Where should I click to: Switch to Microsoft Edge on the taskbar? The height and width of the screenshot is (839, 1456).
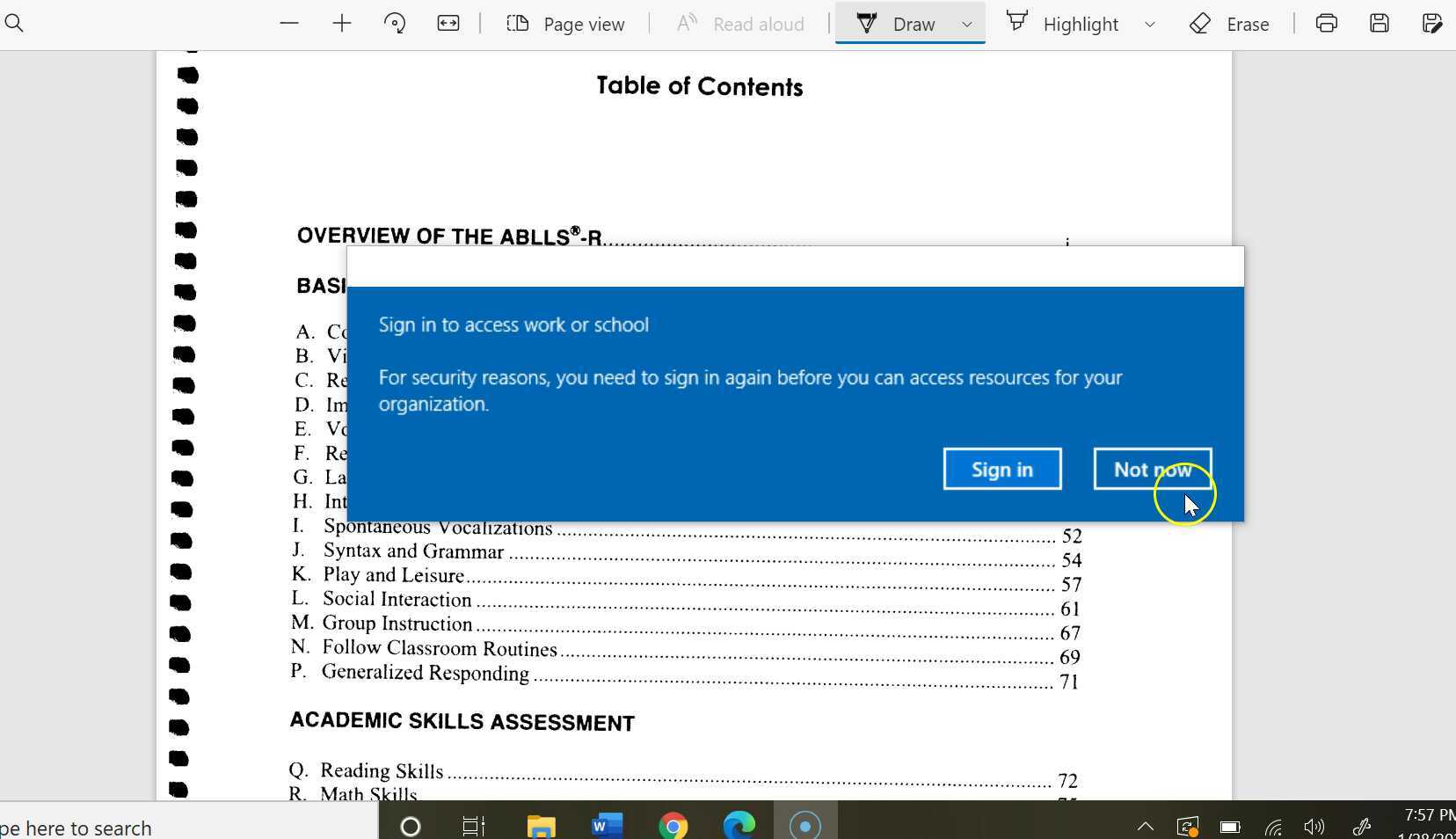point(739,826)
